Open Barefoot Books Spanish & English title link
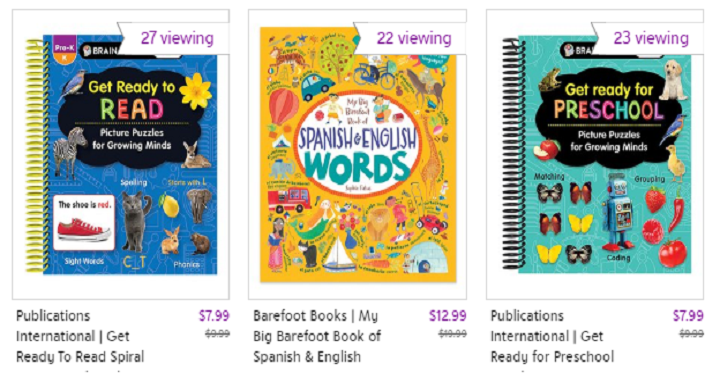 [317, 336]
